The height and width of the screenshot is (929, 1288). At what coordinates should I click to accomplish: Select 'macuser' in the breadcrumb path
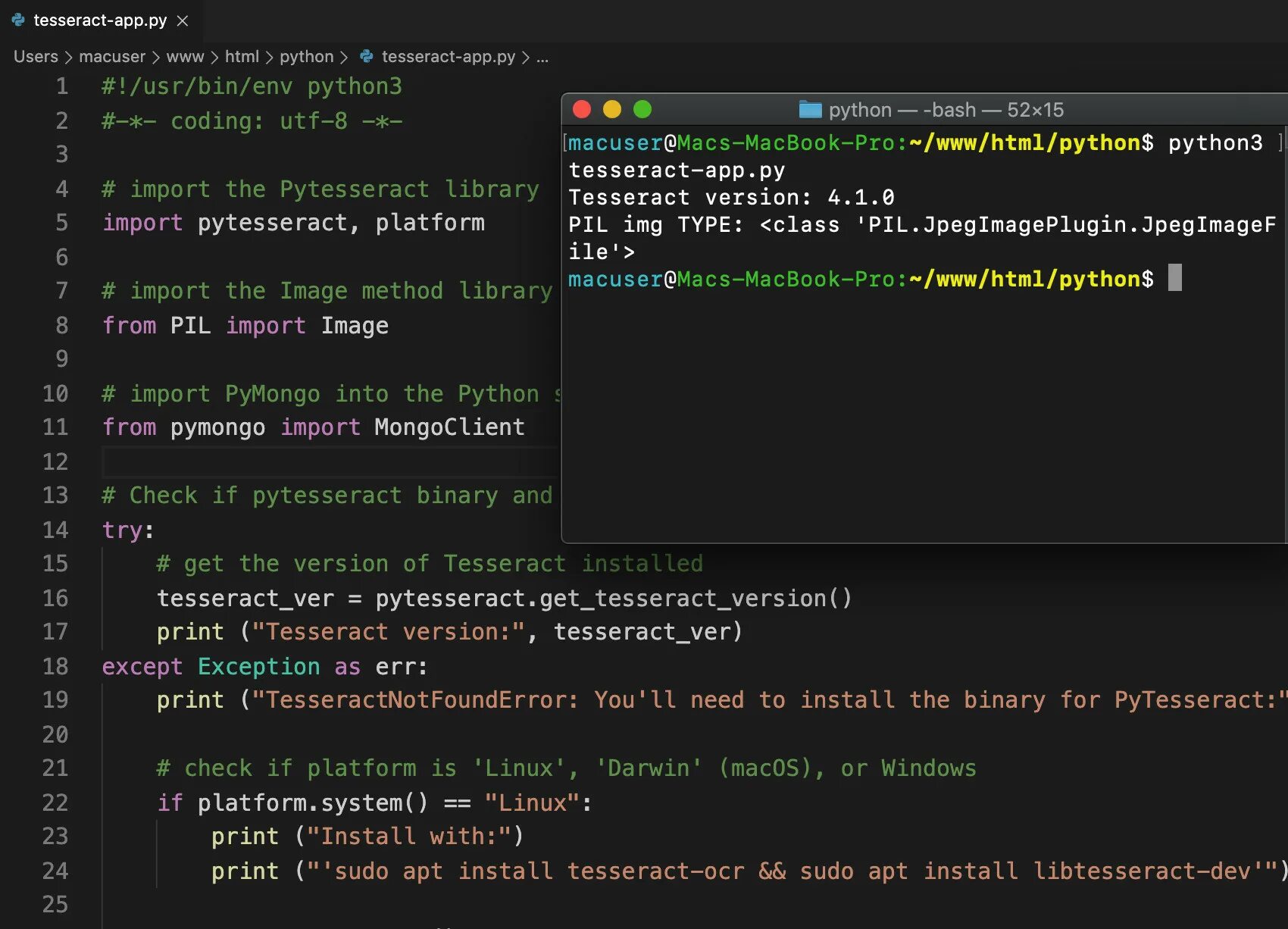(112, 57)
